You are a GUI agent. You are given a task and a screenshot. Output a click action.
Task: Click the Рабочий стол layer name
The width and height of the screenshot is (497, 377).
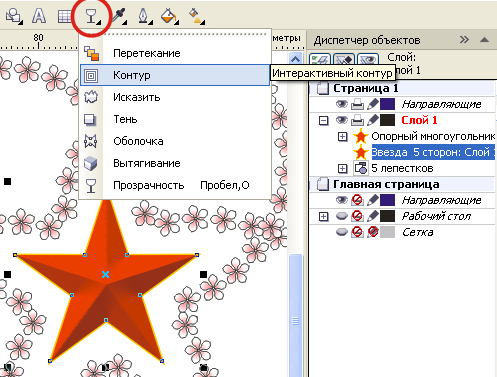click(x=436, y=216)
